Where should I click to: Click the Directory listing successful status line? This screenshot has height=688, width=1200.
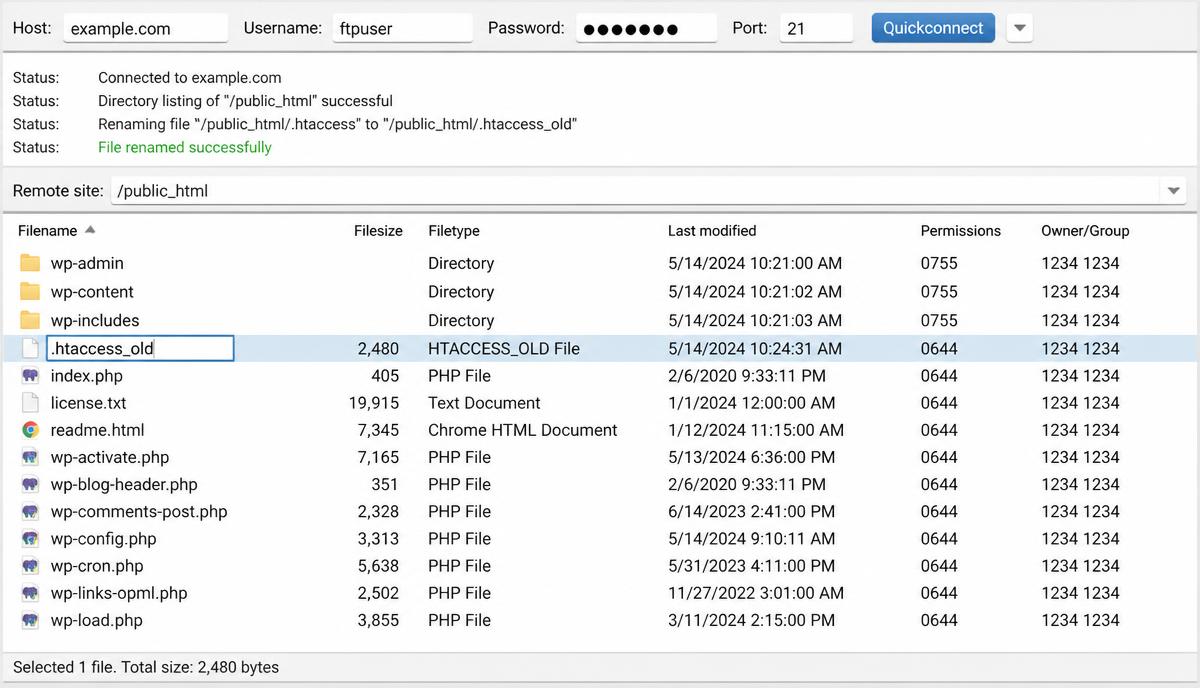point(245,100)
